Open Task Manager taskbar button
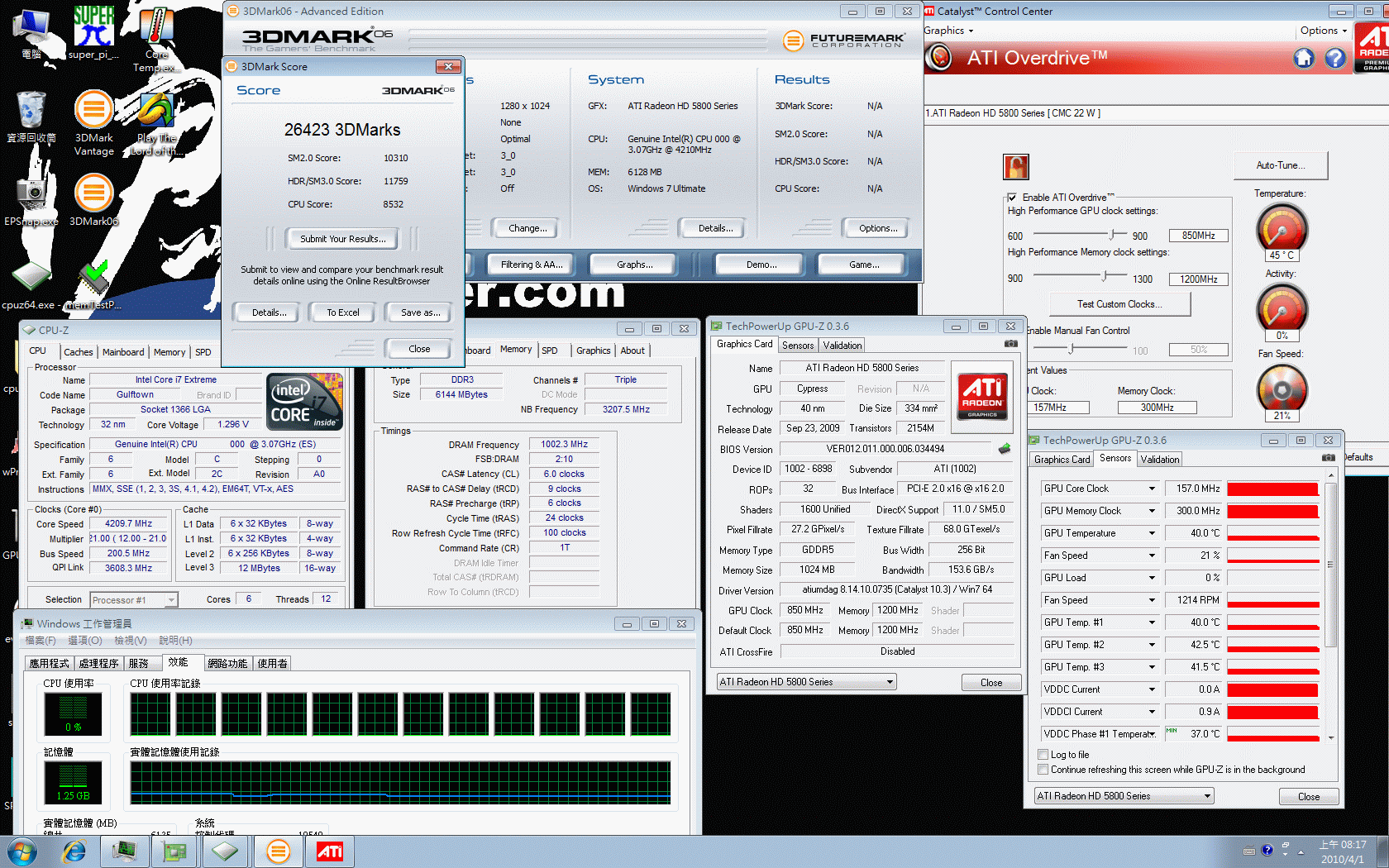Screen dimensions: 1389x868 coord(125,851)
